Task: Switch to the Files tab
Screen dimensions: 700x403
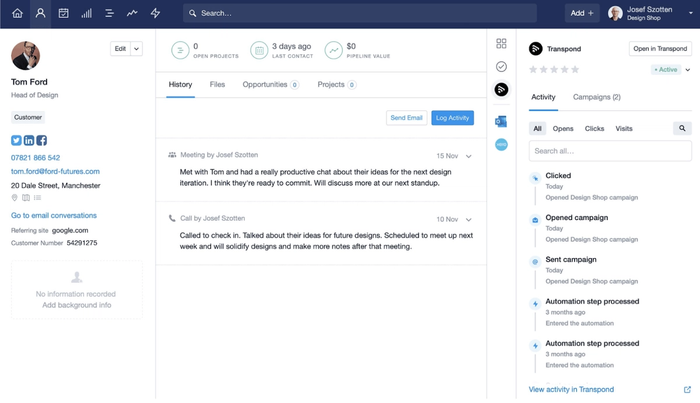Action: (x=217, y=85)
